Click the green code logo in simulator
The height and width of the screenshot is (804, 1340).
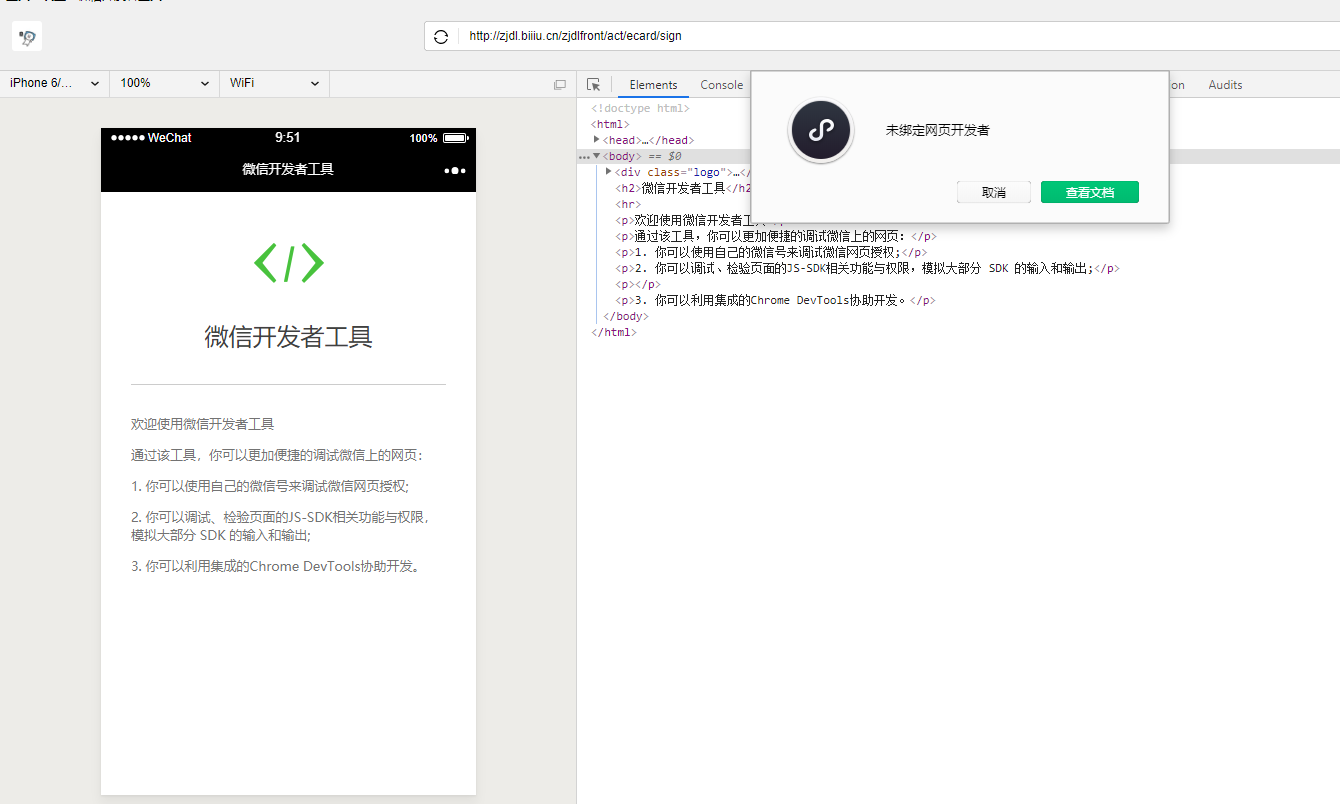pyautogui.click(x=289, y=263)
